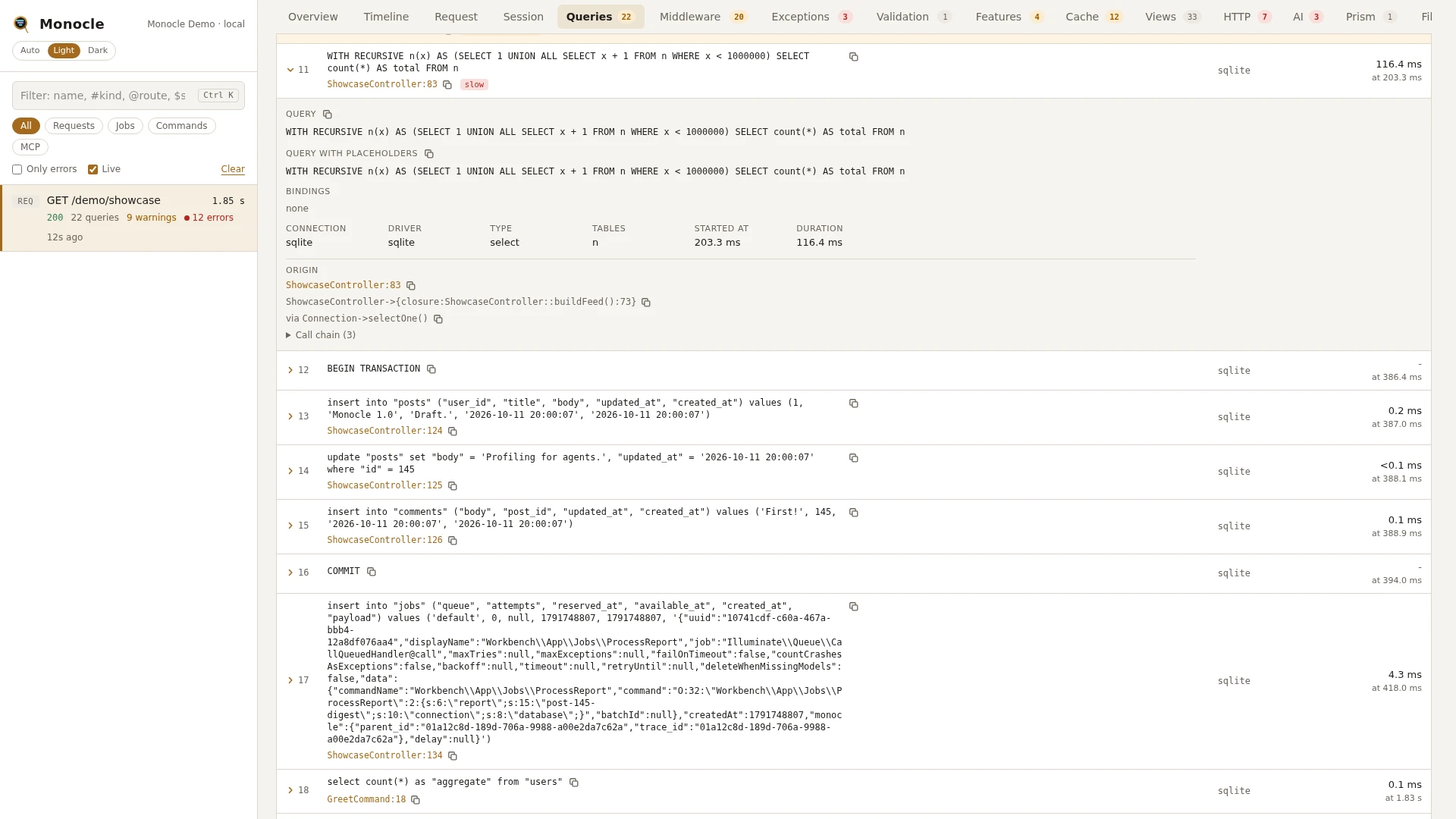This screenshot has height=819, width=1456.
Task: Select the Light theme option
Action: coord(64,51)
